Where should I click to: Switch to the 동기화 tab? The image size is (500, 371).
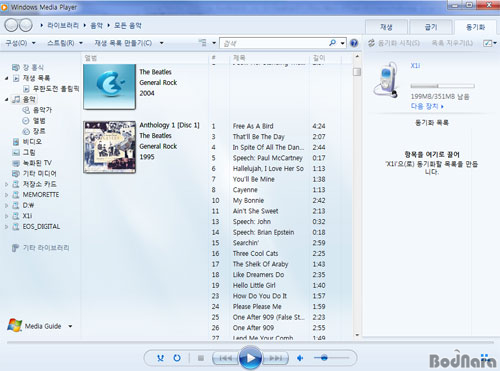point(476,27)
